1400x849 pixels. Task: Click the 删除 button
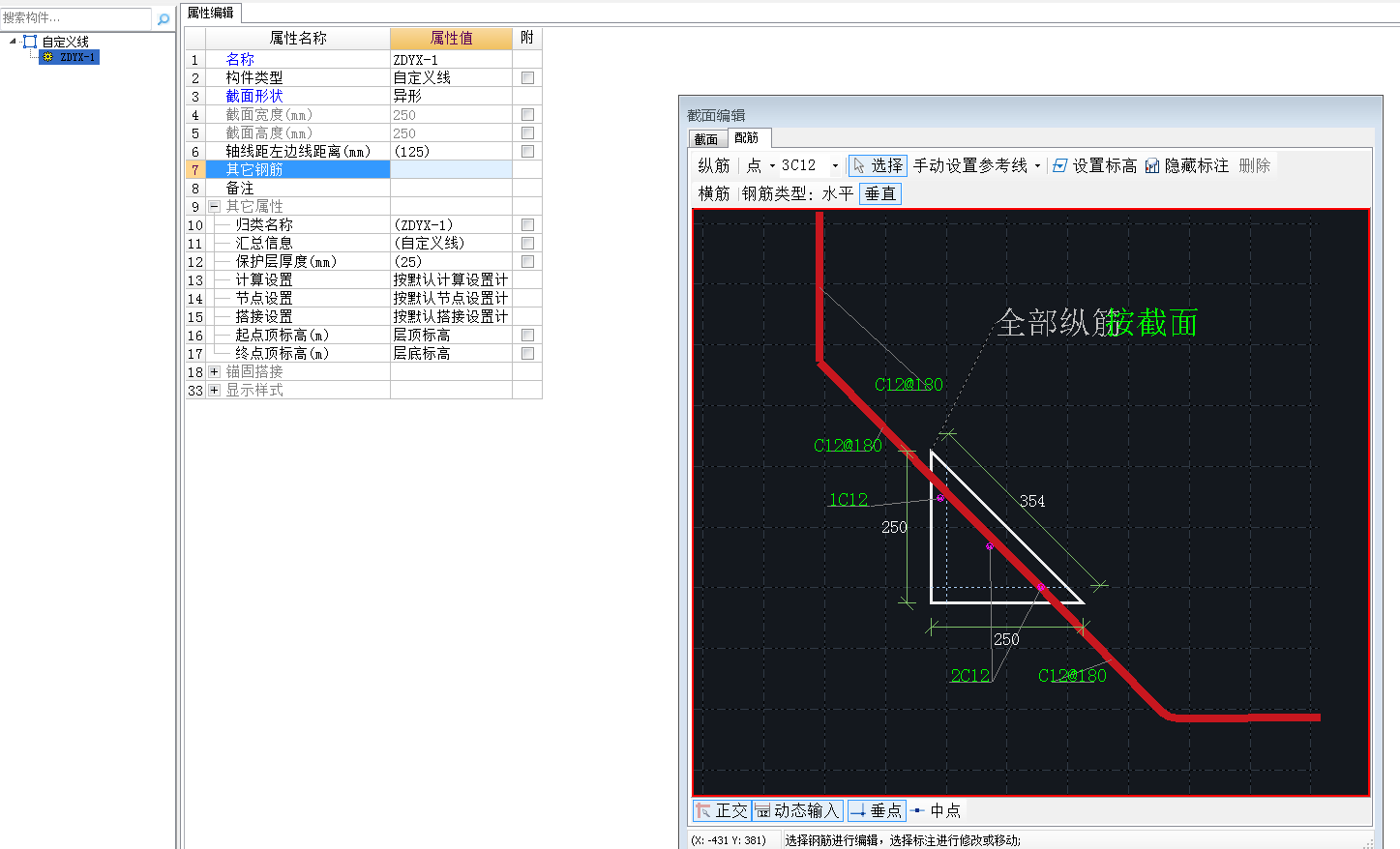pos(1255,165)
